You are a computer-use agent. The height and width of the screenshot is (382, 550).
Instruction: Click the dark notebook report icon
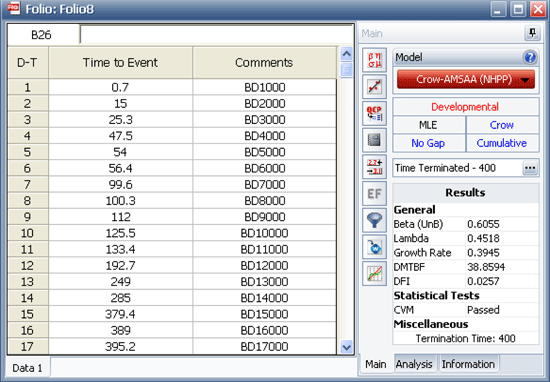(374, 140)
